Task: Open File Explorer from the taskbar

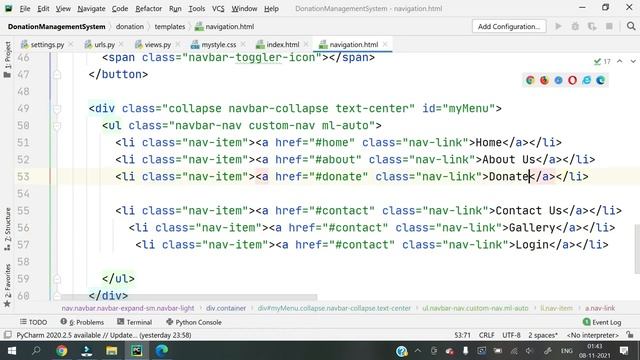Action: point(111,351)
